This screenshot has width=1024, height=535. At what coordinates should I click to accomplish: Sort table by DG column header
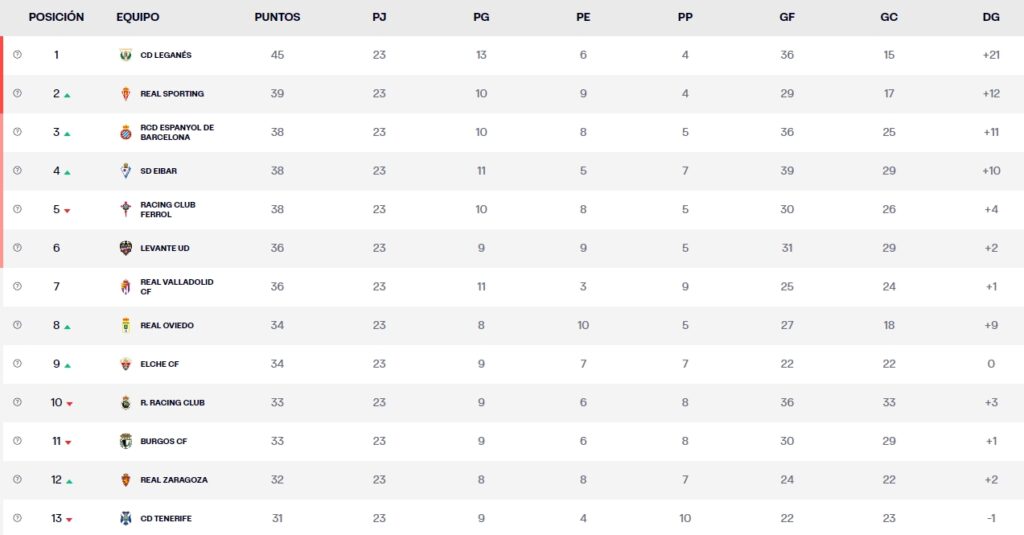991,17
